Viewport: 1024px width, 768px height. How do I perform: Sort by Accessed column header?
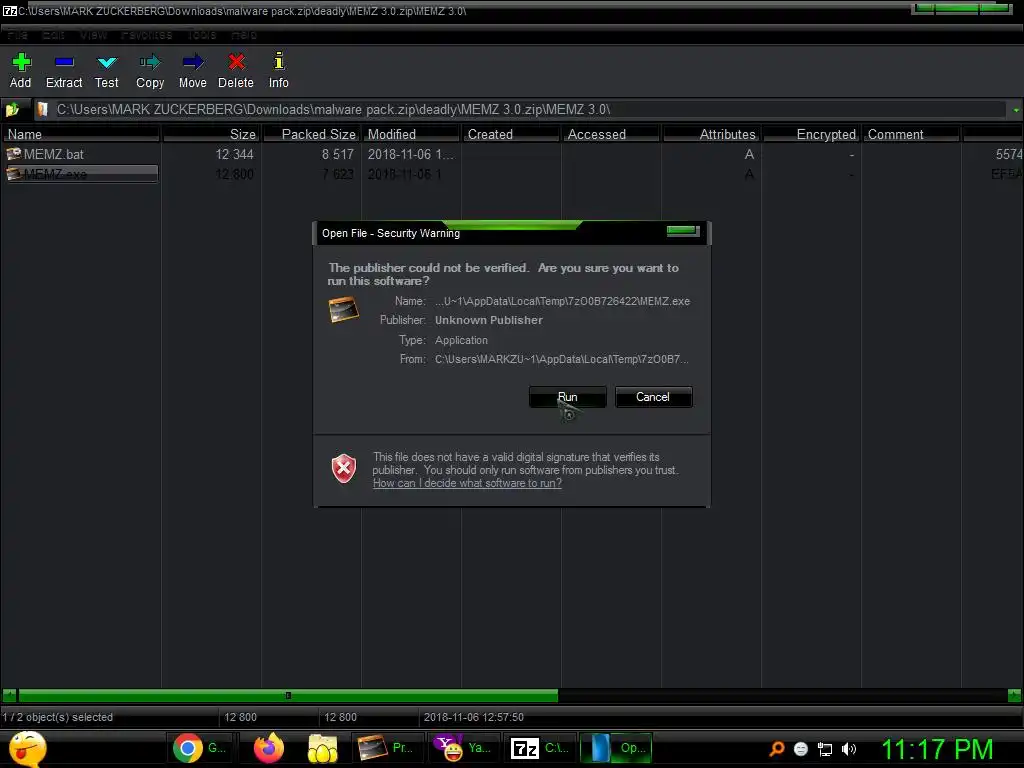point(611,134)
